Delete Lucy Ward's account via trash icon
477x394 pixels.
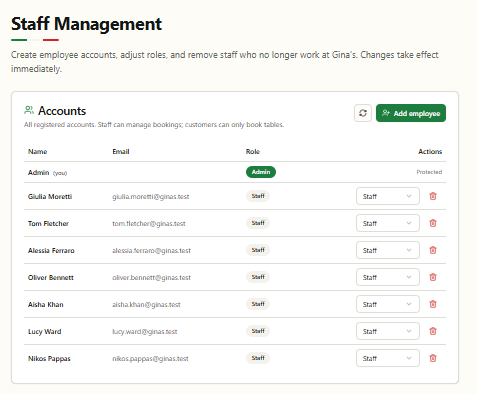pyautogui.click(x=433, y=331)
